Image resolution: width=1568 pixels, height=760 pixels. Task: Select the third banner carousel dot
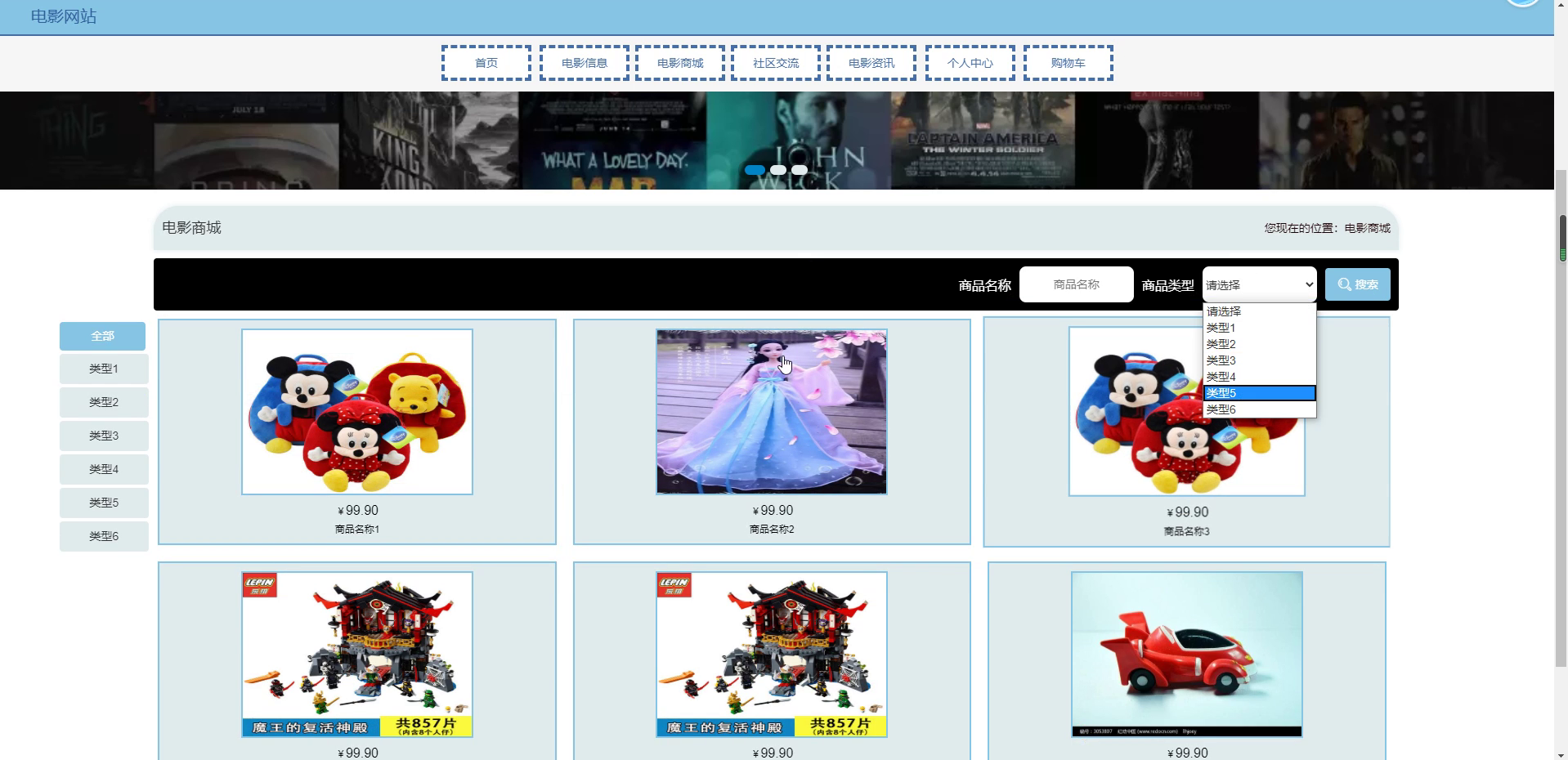pyautogui.click(x=800, y=170)
